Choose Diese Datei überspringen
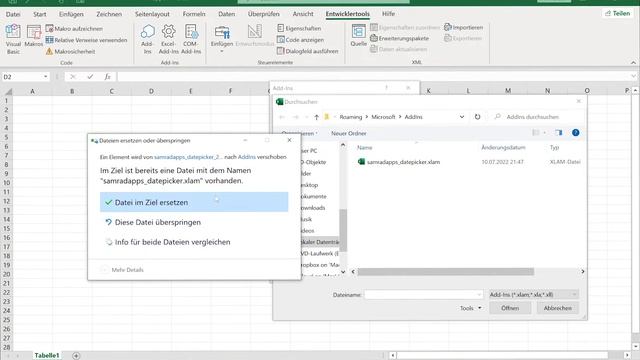 pyautogui.click(x=194, y=222)
